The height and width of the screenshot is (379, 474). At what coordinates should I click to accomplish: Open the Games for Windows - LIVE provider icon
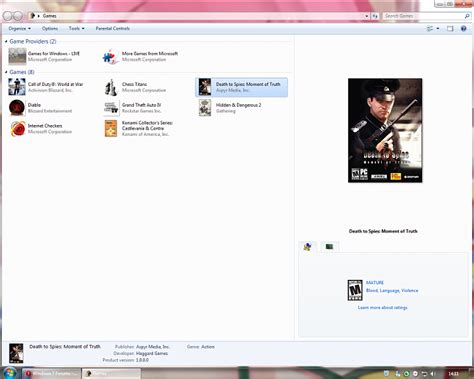tap(17, 56)
